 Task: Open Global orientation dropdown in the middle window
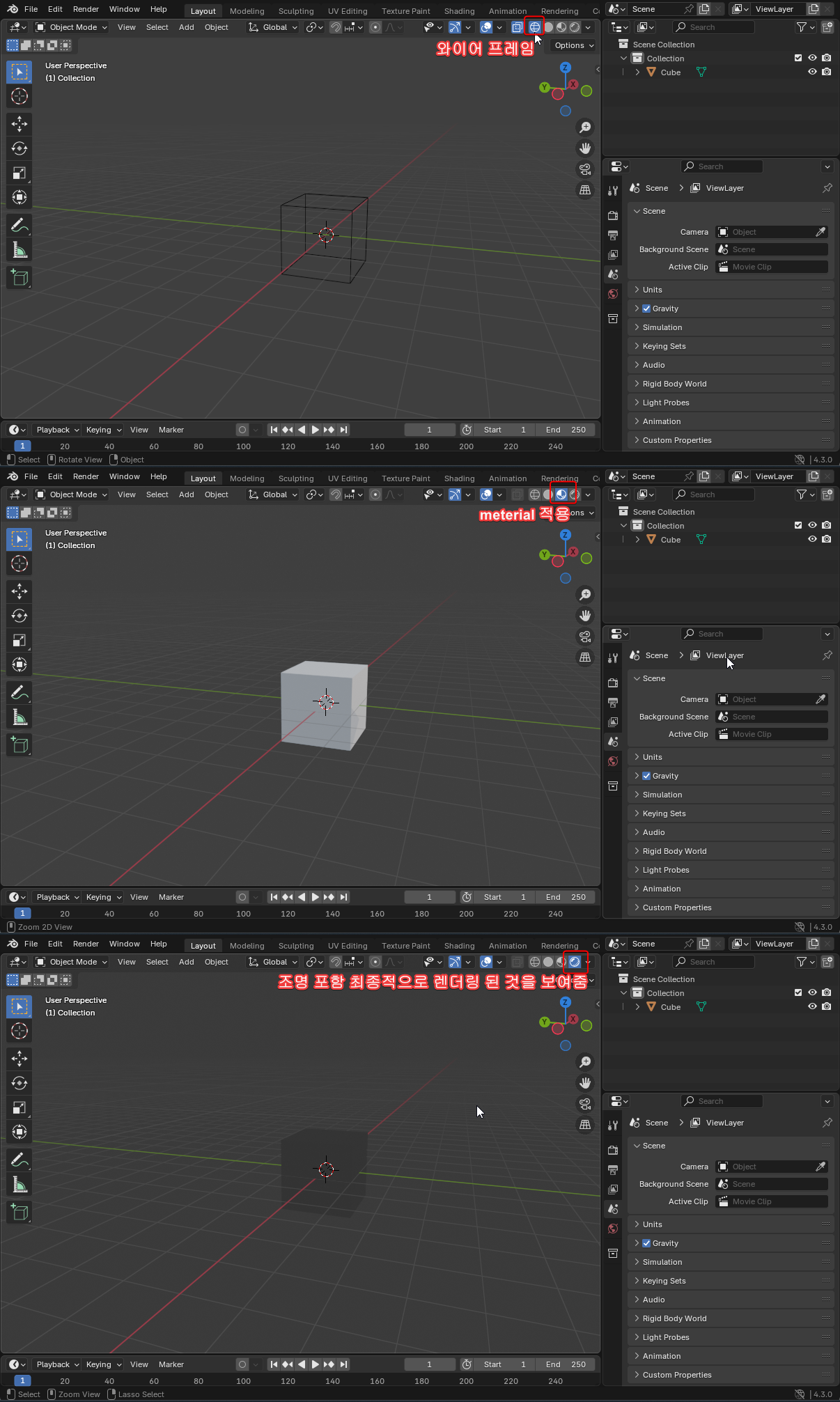(x=273, y=494)
